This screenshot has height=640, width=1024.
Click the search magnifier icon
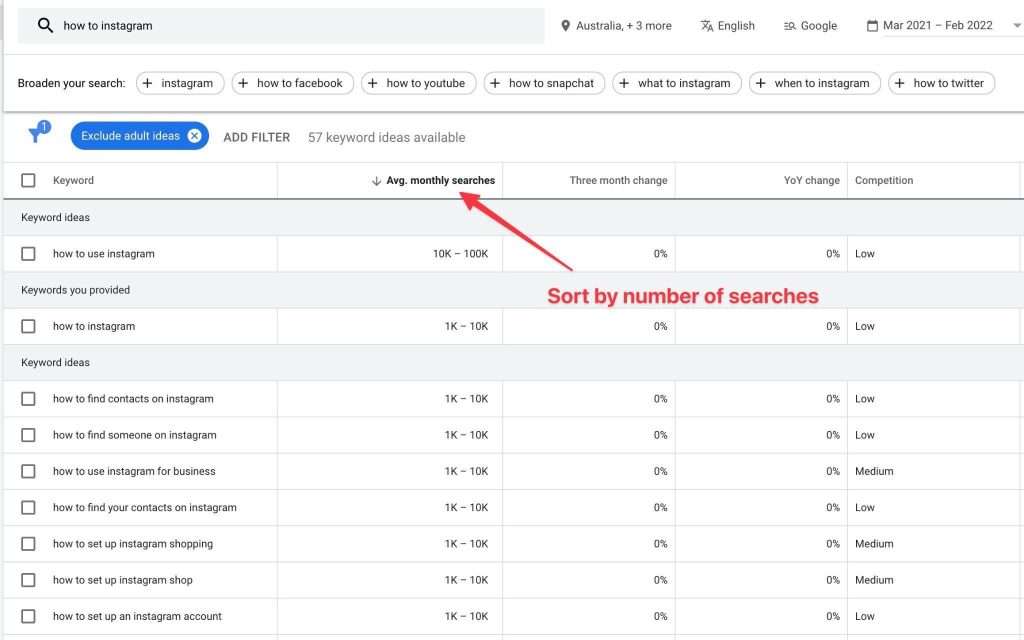44,25
